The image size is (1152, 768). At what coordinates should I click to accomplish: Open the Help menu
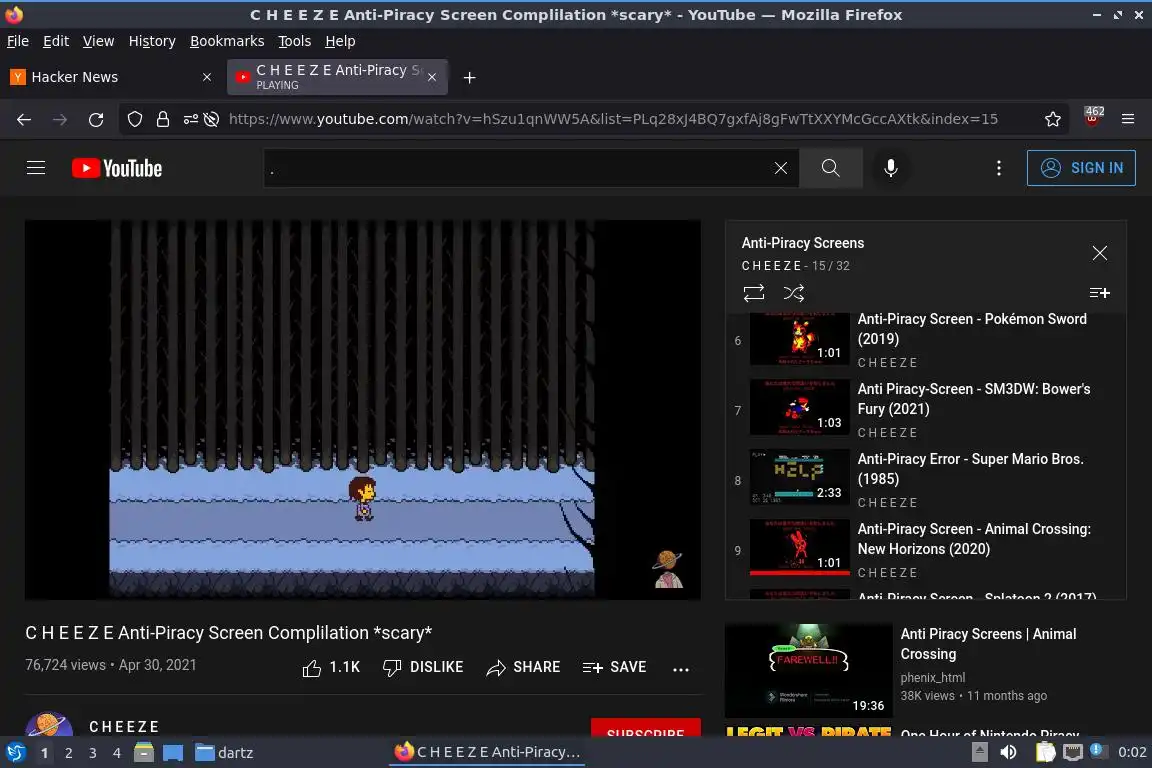tap(340, 41)
